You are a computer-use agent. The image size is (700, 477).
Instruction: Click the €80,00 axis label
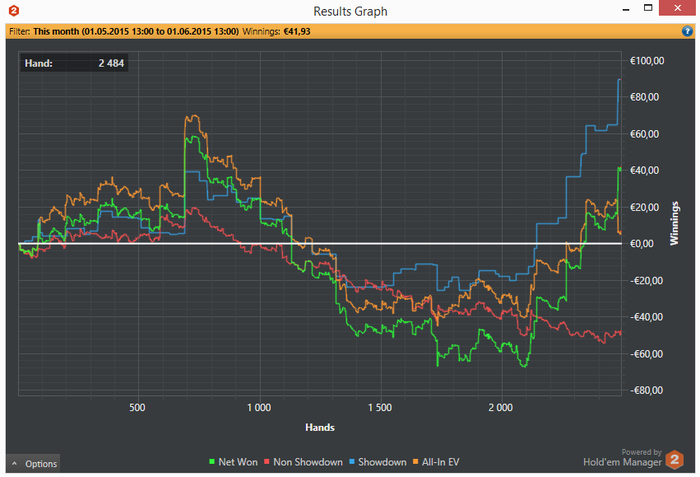pos(644,97)
